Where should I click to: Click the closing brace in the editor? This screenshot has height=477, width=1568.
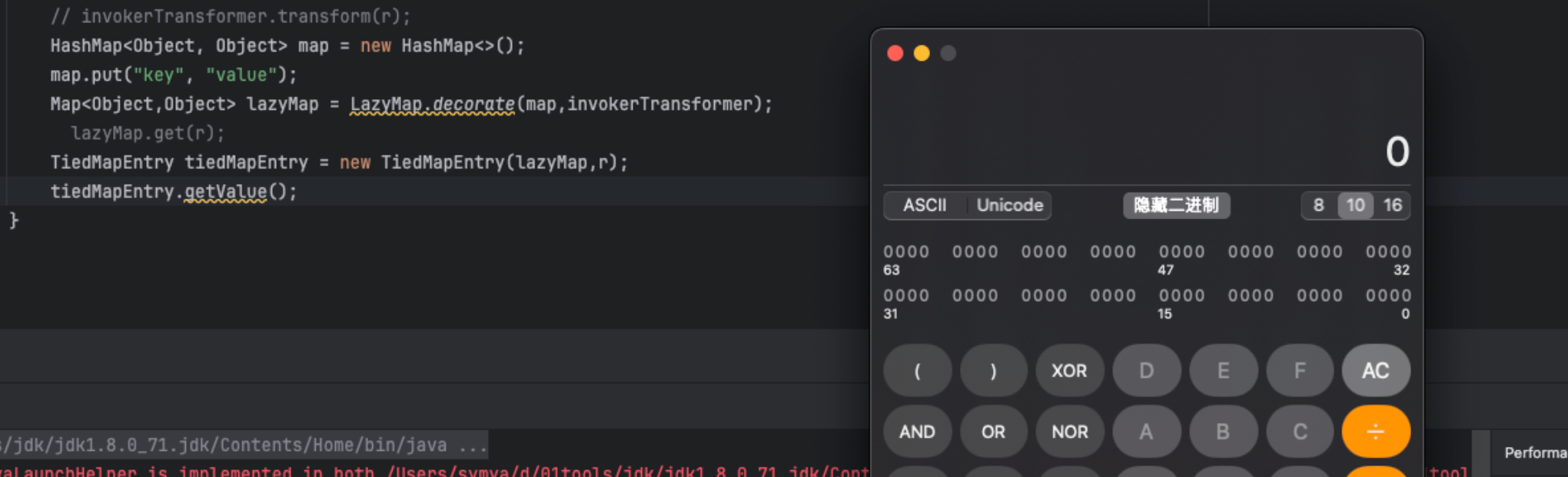pos(13,221)
